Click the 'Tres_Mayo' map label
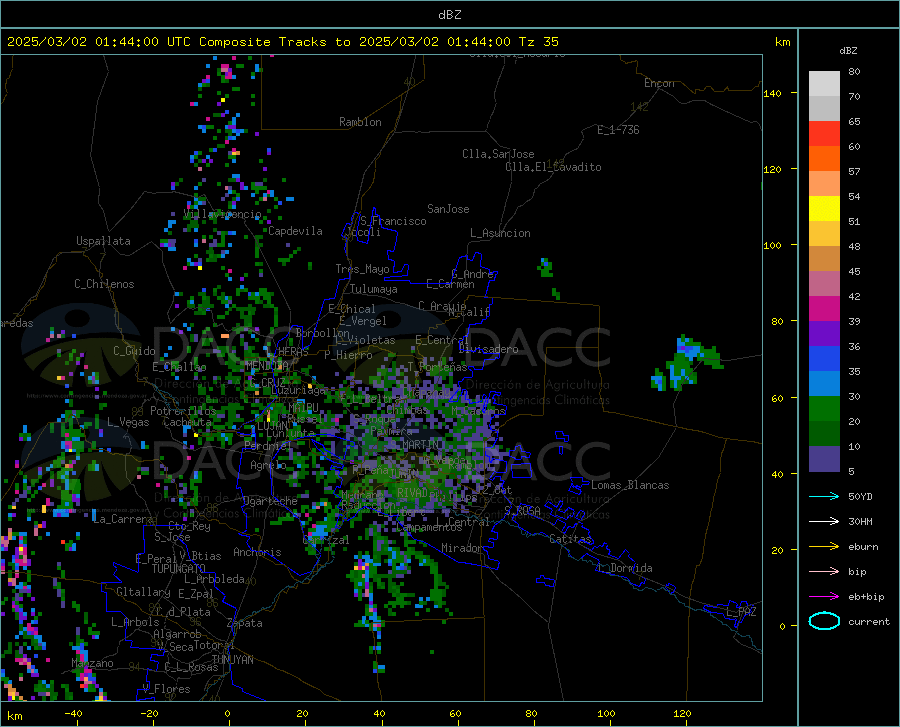The width and height of the screenshot is (900, 727). point(362,269)
